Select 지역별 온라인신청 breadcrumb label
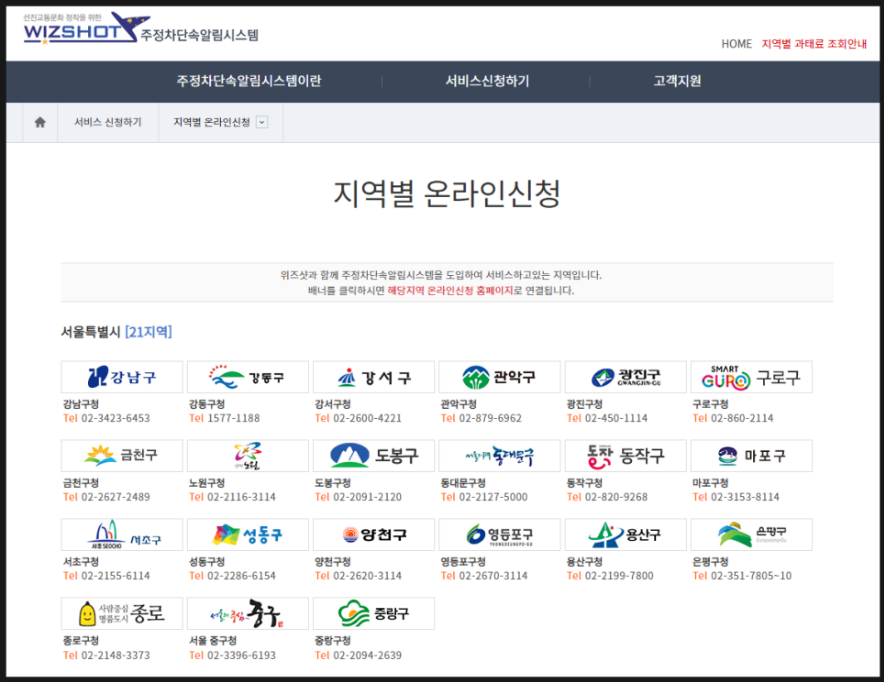Image resolution: width=884 pixels, height=682 pixels. (211, 122)
